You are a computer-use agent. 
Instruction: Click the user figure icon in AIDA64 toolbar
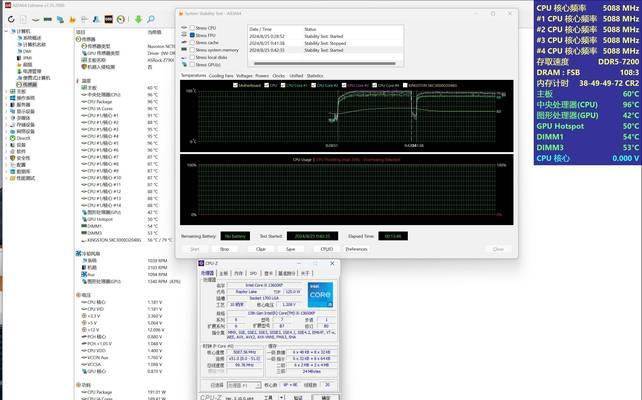[96, 19]
